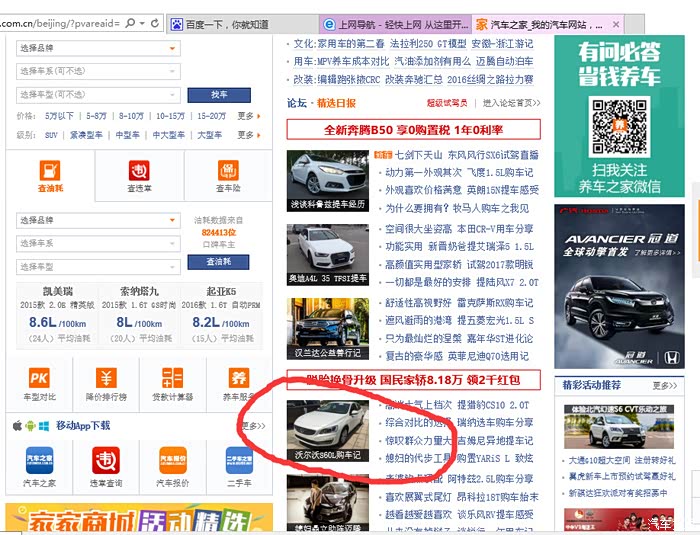700x535 pixels.
Task: Expand the top 选择品牌 brand dropdown
Action: pyautogui.click(x=98, y=48)
